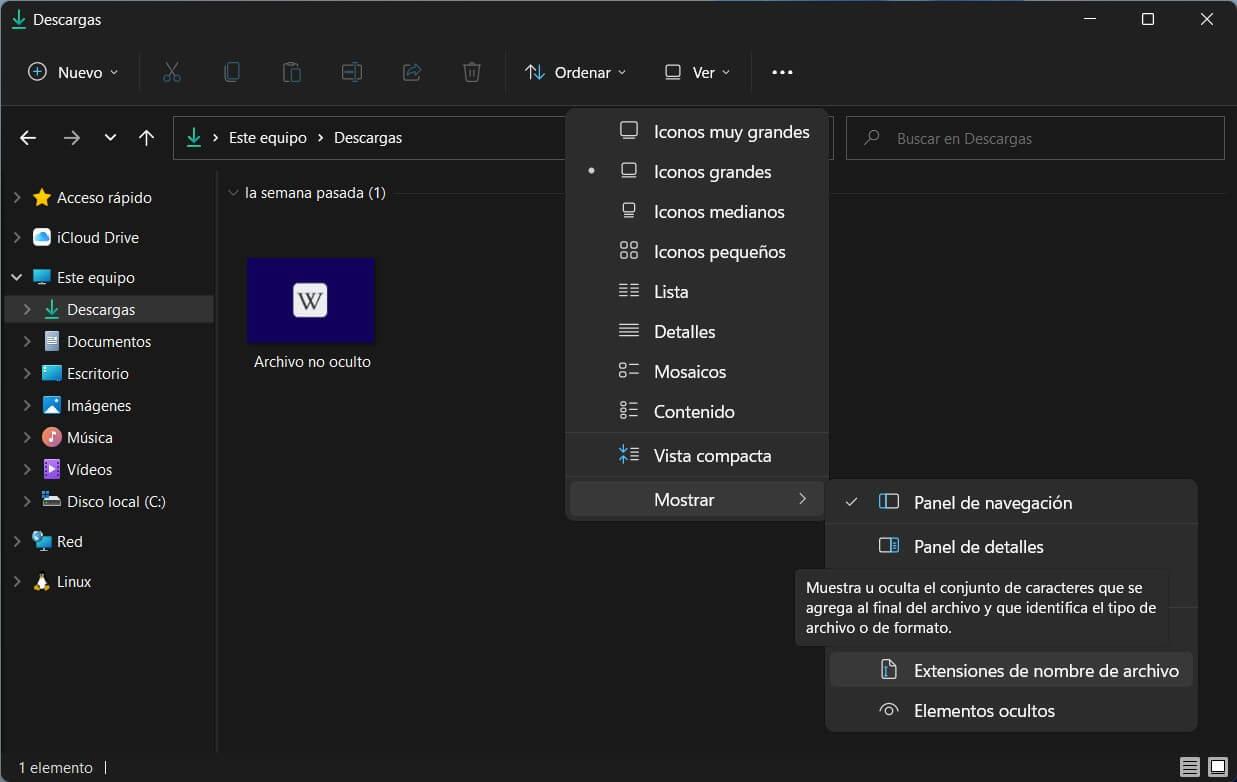Open the three-dots more options menu
Image resolution: width=1237 pixels, height=782 pixels.
[782, 72]
